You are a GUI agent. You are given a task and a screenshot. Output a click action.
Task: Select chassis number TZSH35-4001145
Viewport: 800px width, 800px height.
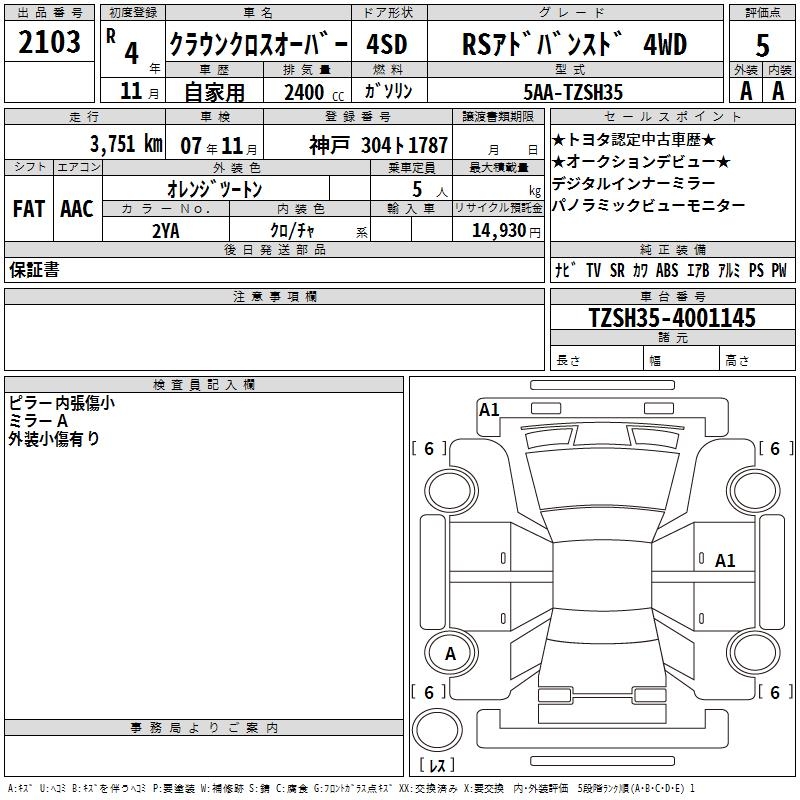672,318
